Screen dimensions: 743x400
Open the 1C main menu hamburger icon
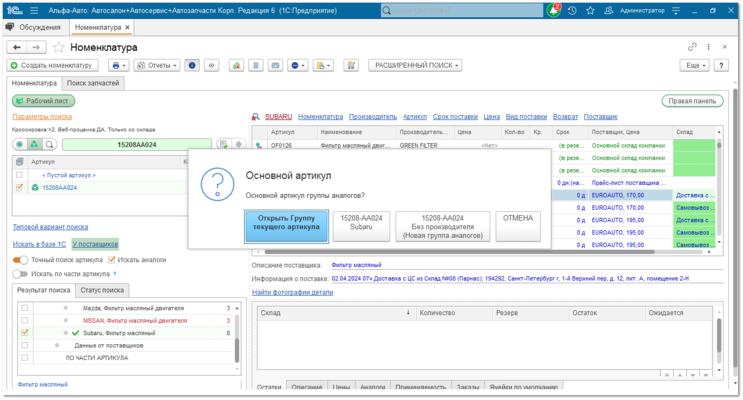pyautogui.click(x=34, y=10)
